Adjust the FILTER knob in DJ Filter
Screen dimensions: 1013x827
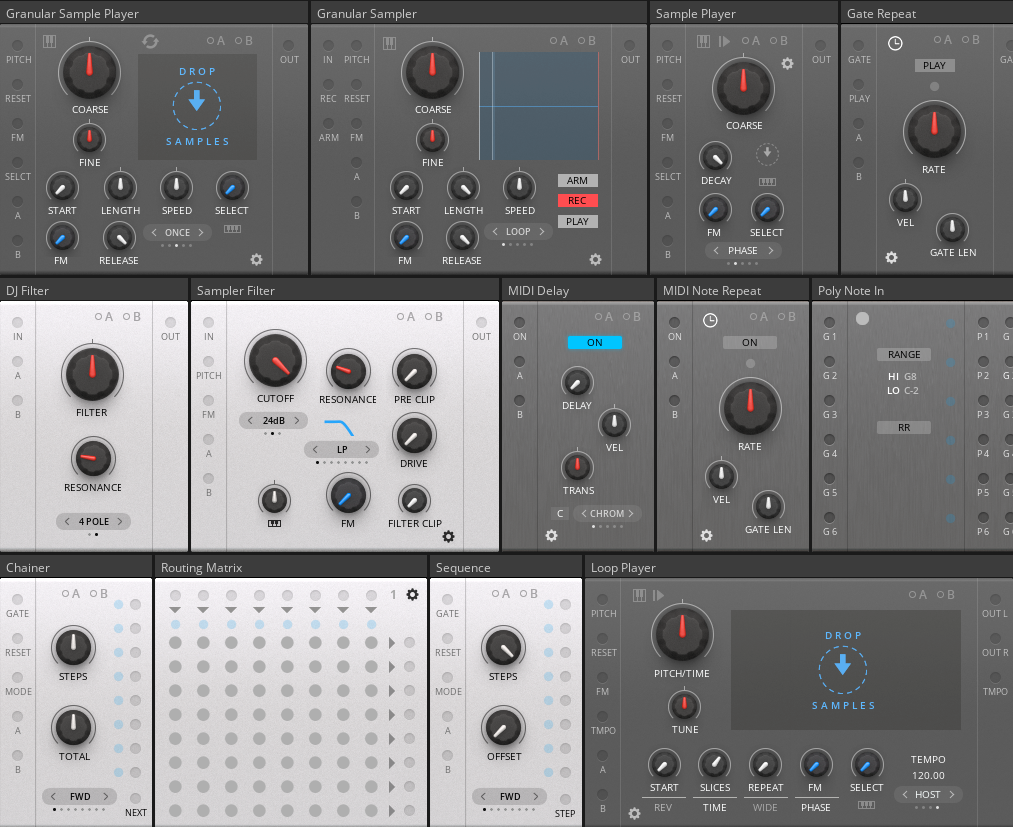pyautogui.click(x=92, y=376)
